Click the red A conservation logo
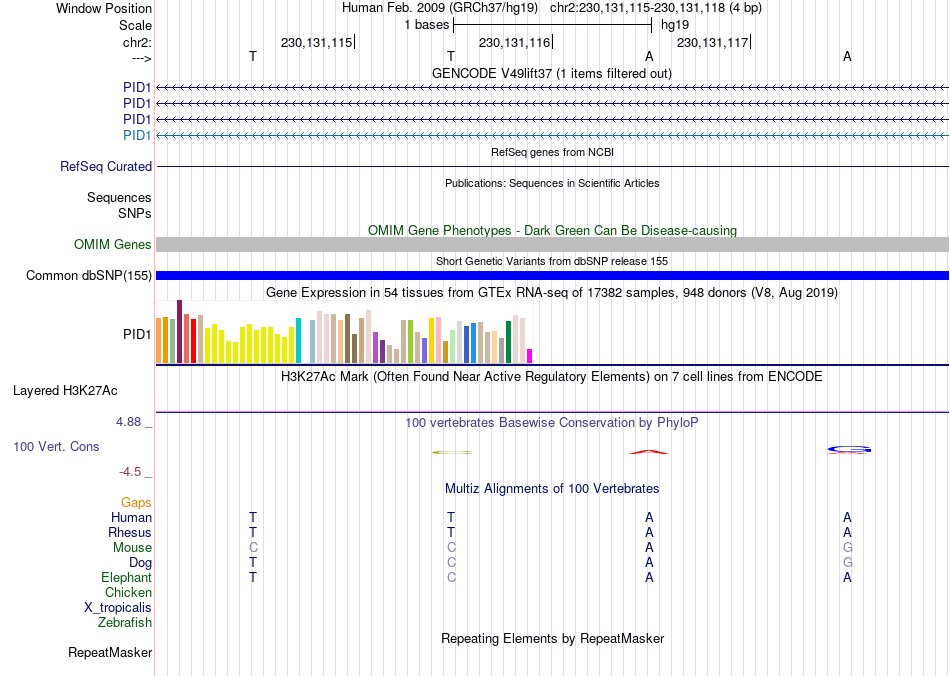The width and height of the screenshot is (950, 676). [x=649, y=452]
